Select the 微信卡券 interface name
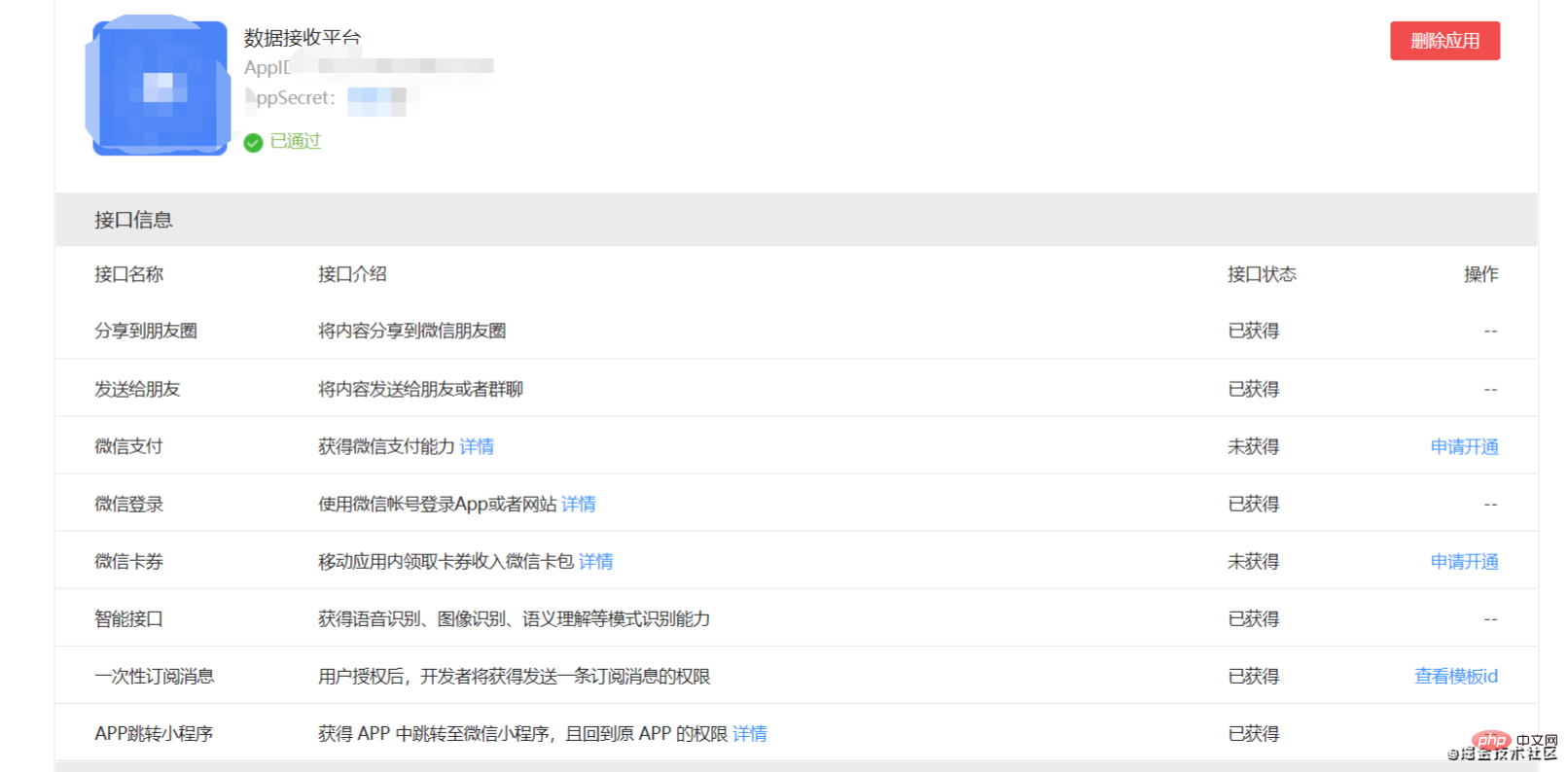This screenshot has width=1568, height=772. (x=128, y=561)
